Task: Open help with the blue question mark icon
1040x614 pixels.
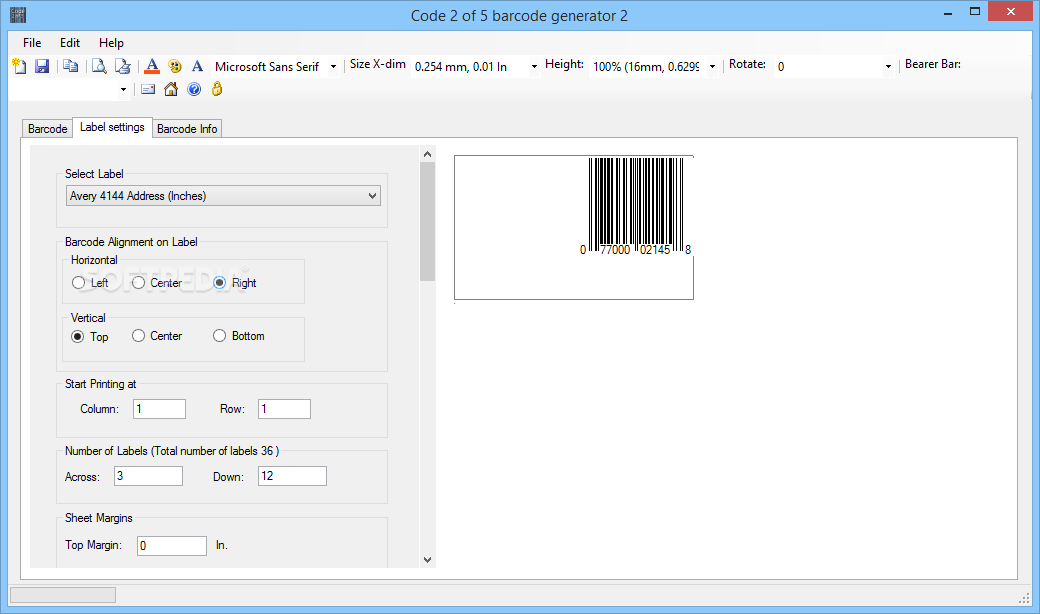Action: (194, 89)
